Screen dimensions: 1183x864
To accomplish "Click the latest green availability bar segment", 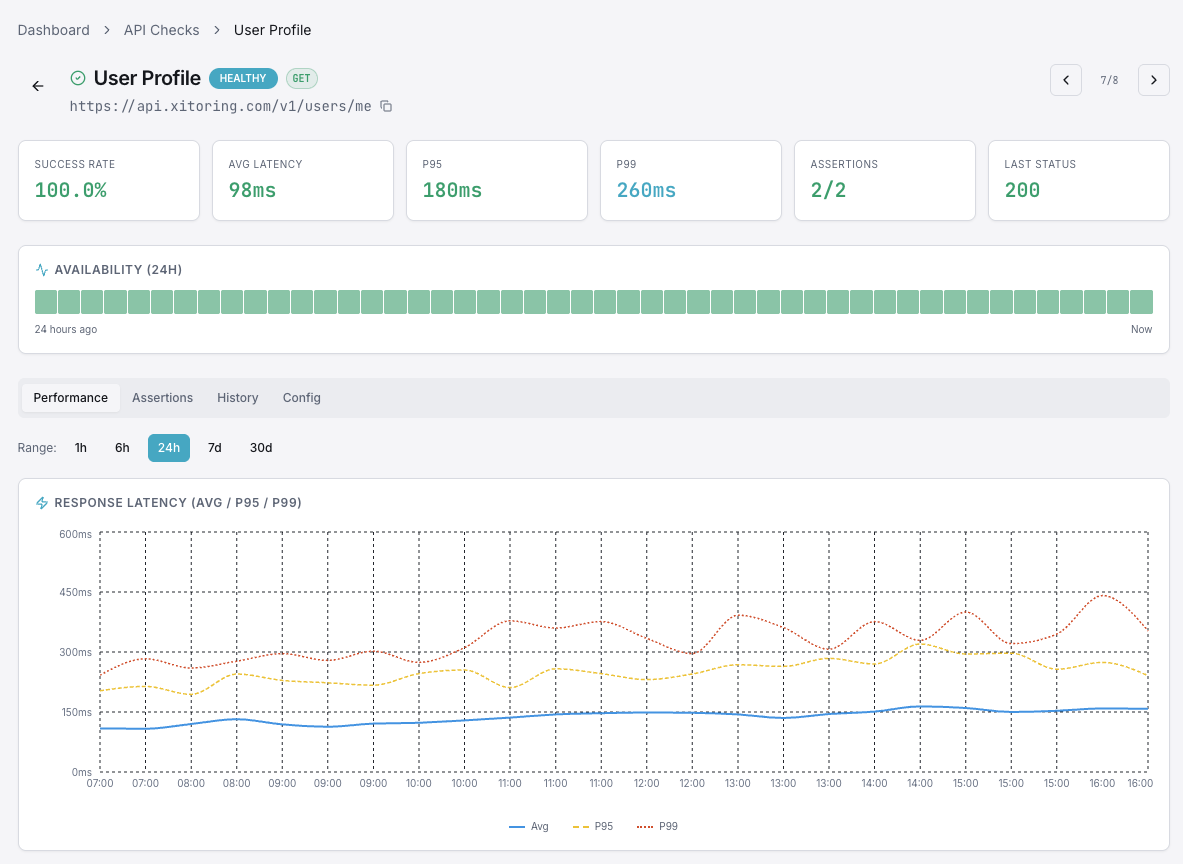I will point(1142,301).
